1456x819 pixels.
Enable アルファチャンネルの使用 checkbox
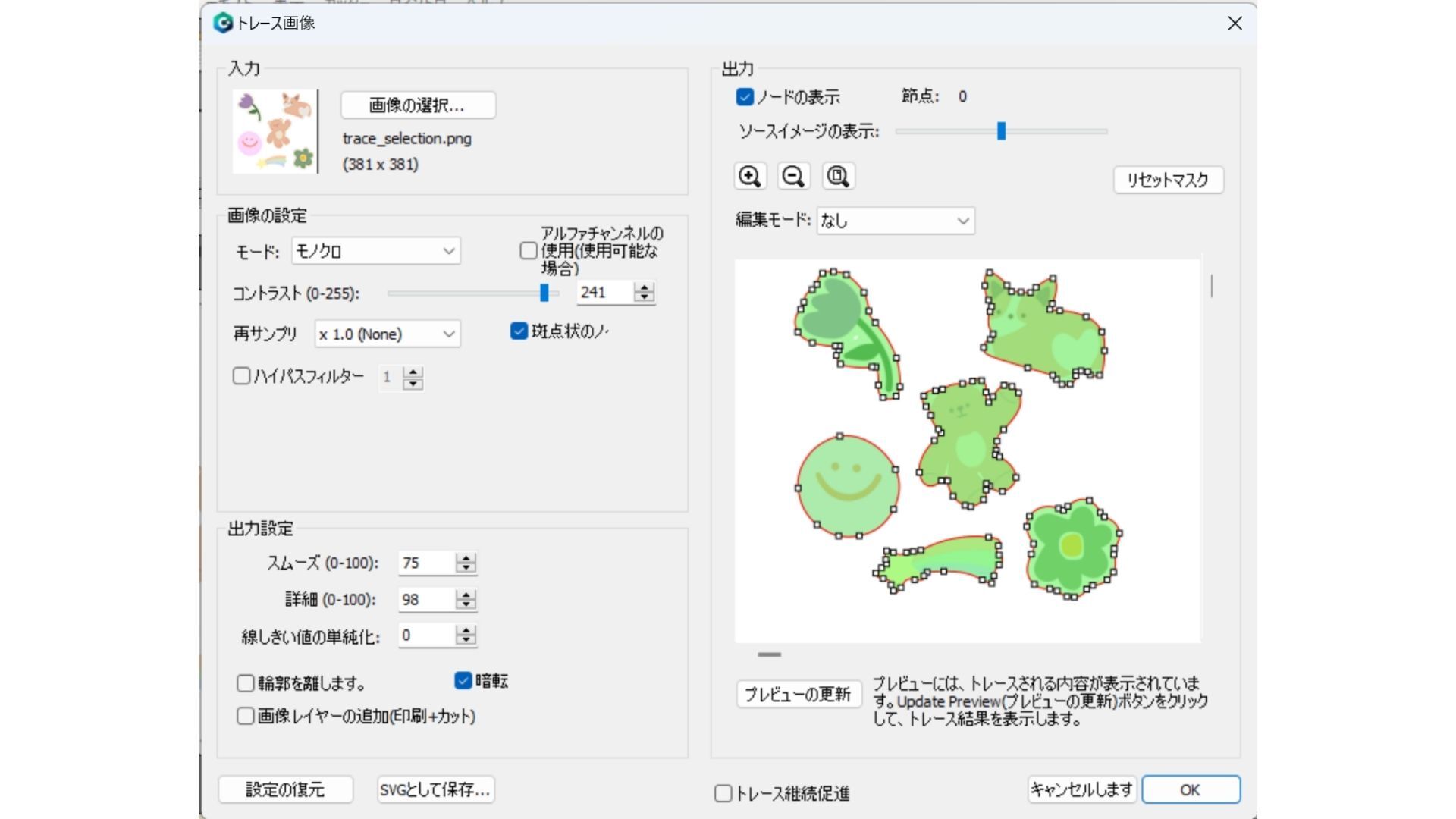tap(529, 250)
